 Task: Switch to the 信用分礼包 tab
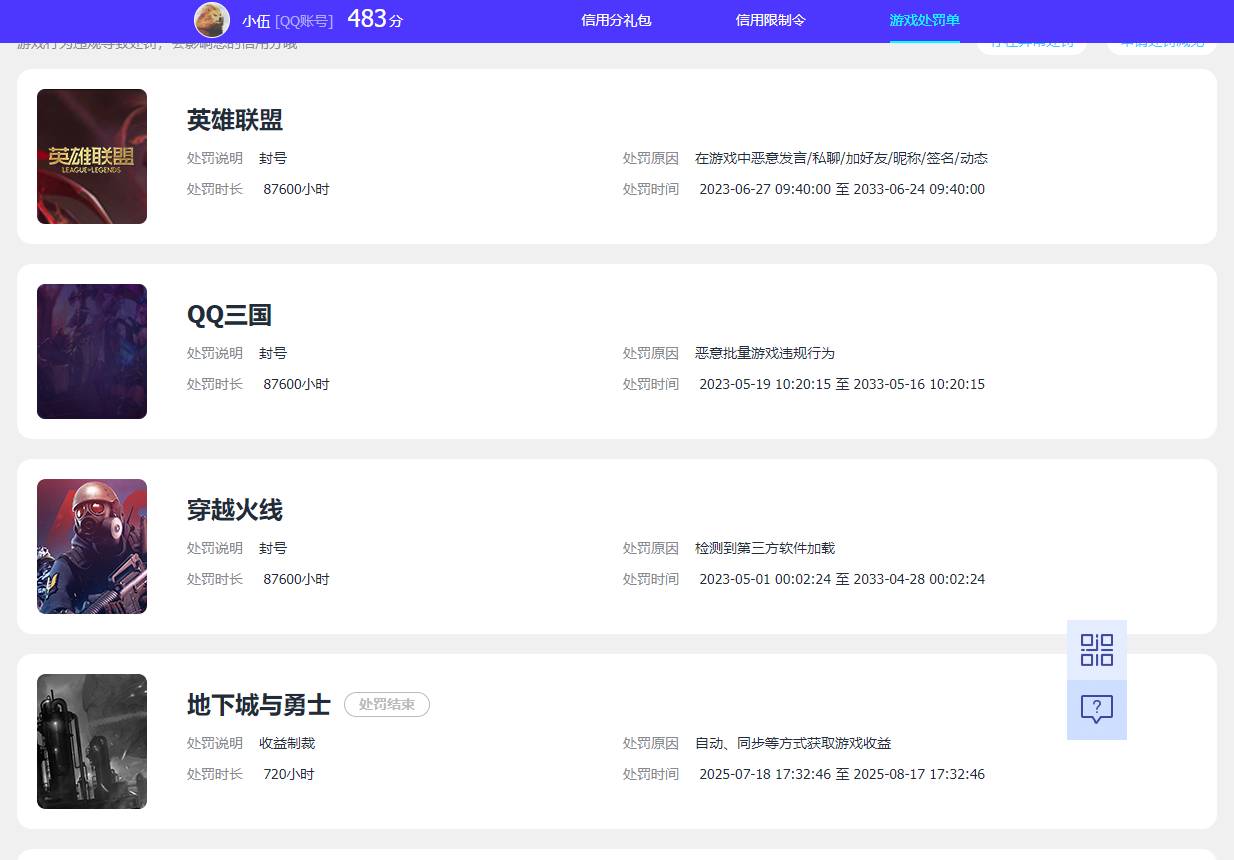point(616,20)
